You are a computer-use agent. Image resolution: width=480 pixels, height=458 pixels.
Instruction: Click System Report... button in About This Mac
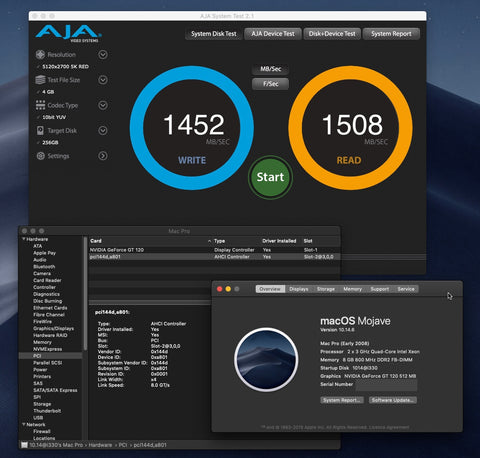point(342,400)
